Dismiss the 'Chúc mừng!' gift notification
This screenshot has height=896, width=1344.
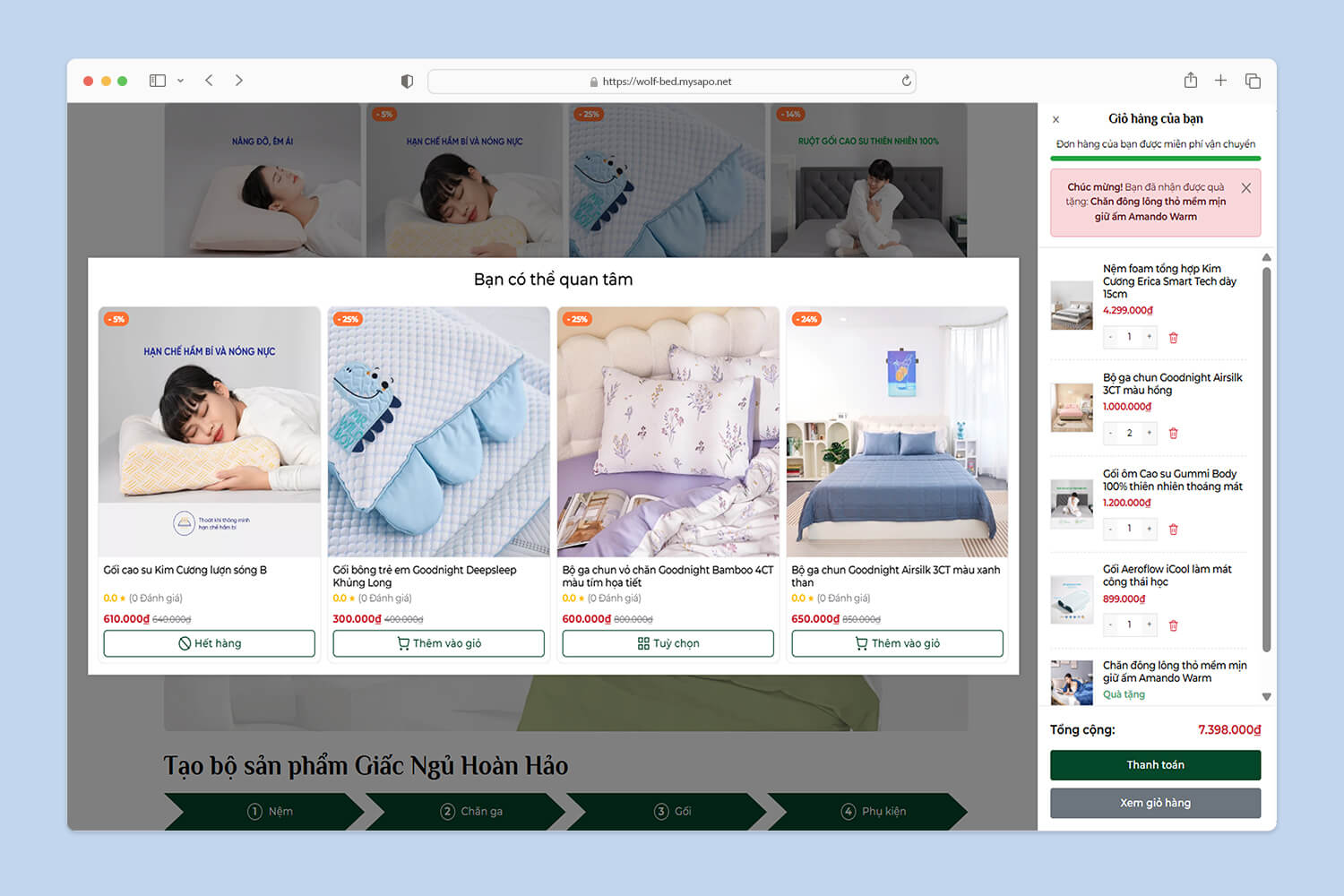click(1245, 188)
